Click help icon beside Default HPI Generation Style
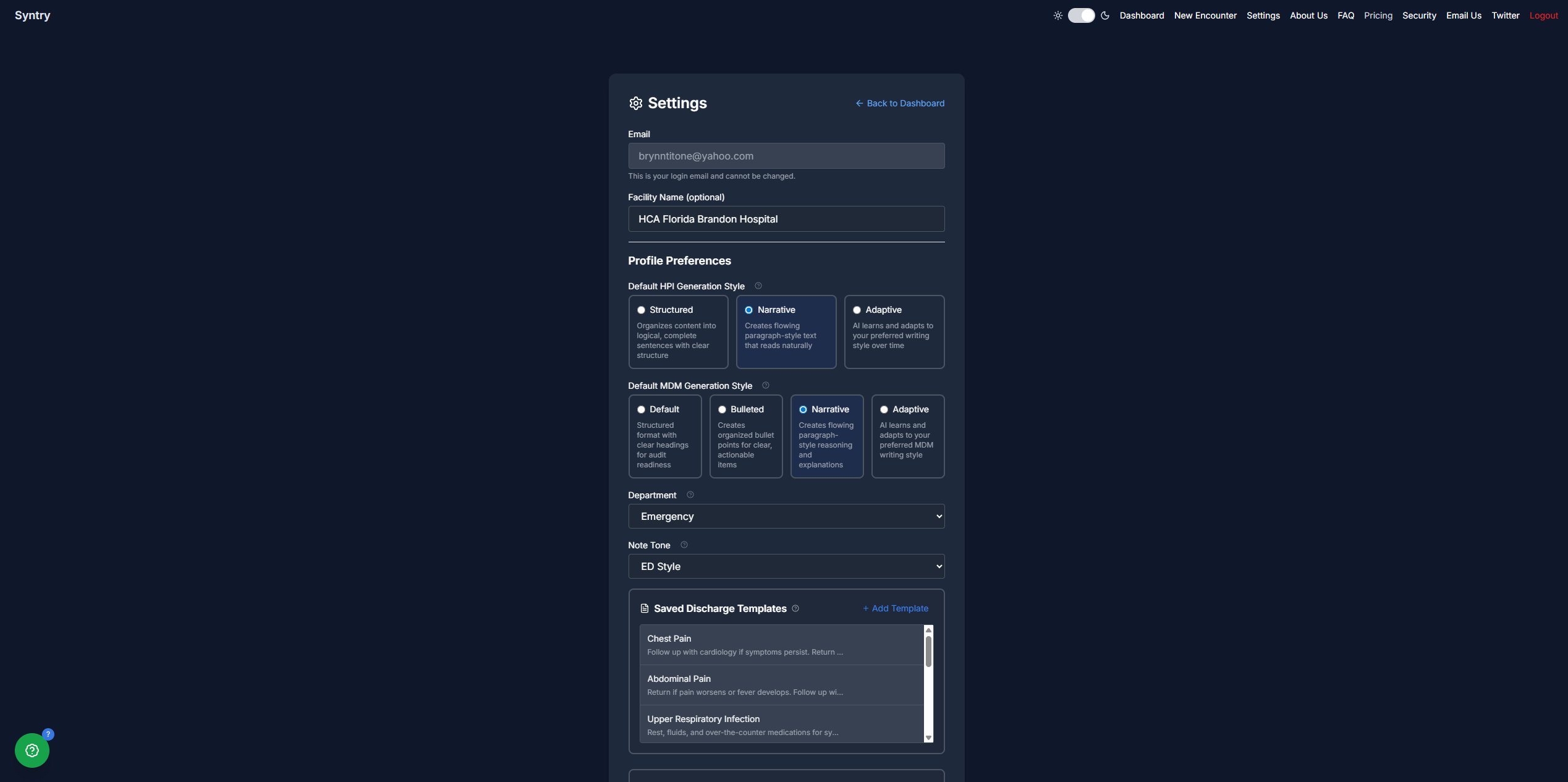 (x=758, y=286)
